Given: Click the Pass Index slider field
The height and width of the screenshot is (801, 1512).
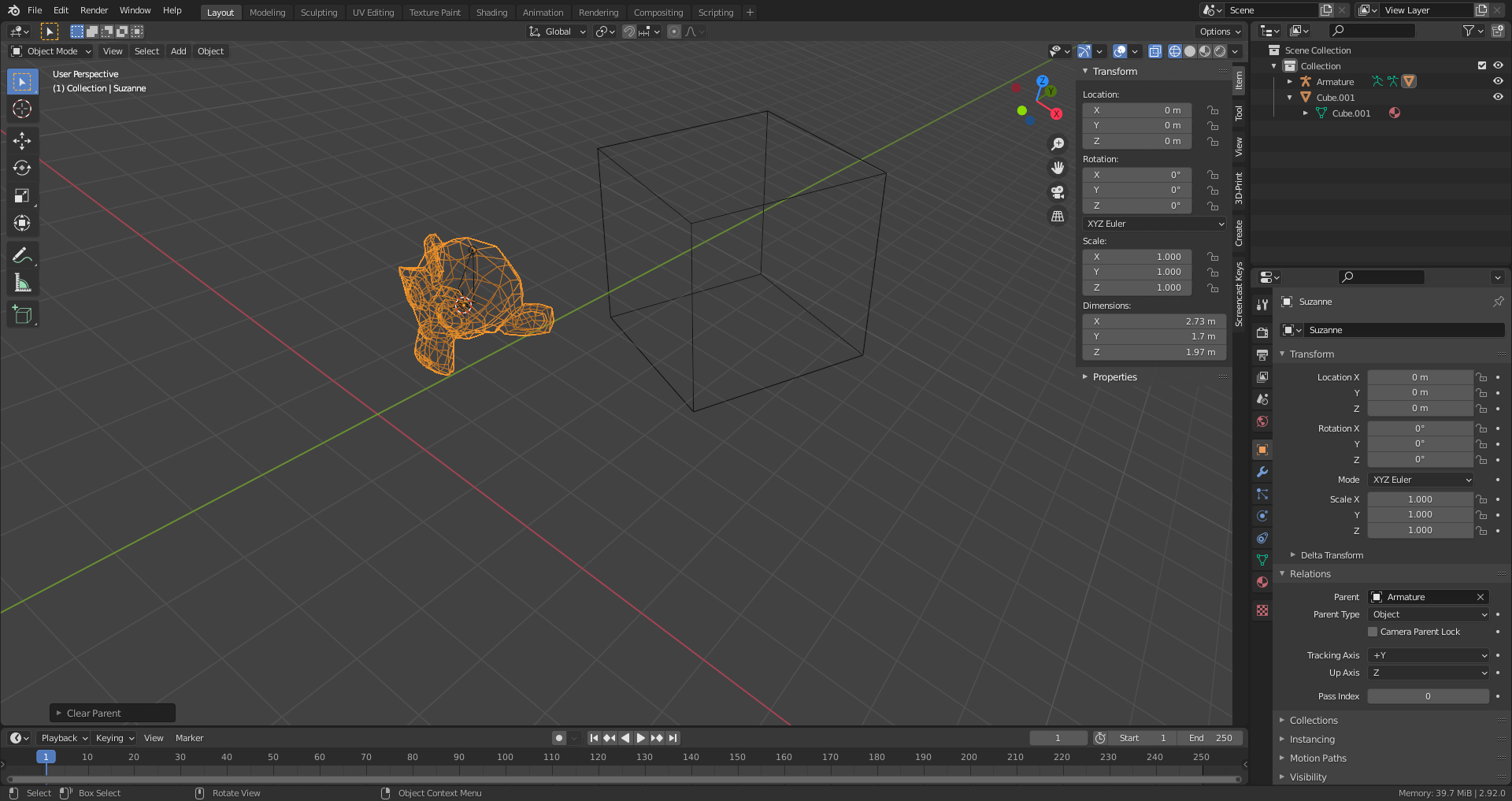Looking at the screenshot, I should [x=1429, y=696].
